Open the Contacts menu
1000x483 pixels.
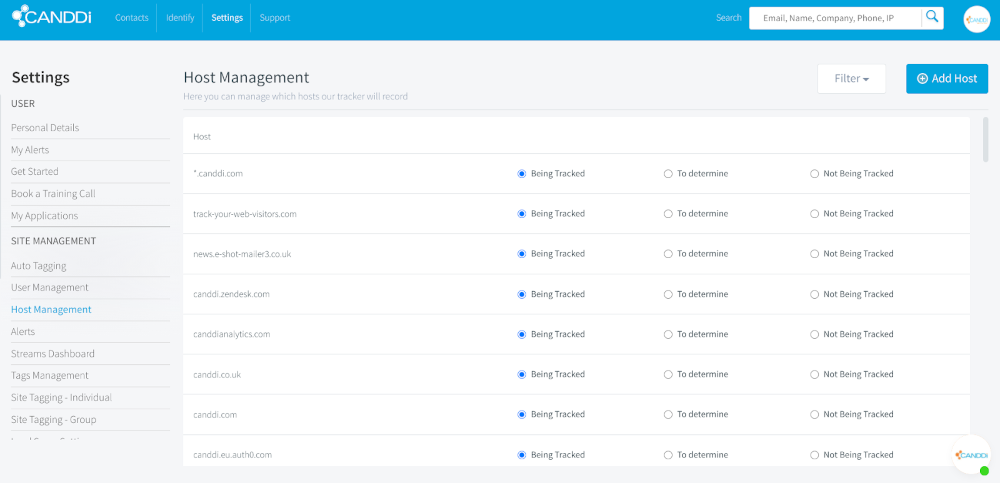coord(131,18)
